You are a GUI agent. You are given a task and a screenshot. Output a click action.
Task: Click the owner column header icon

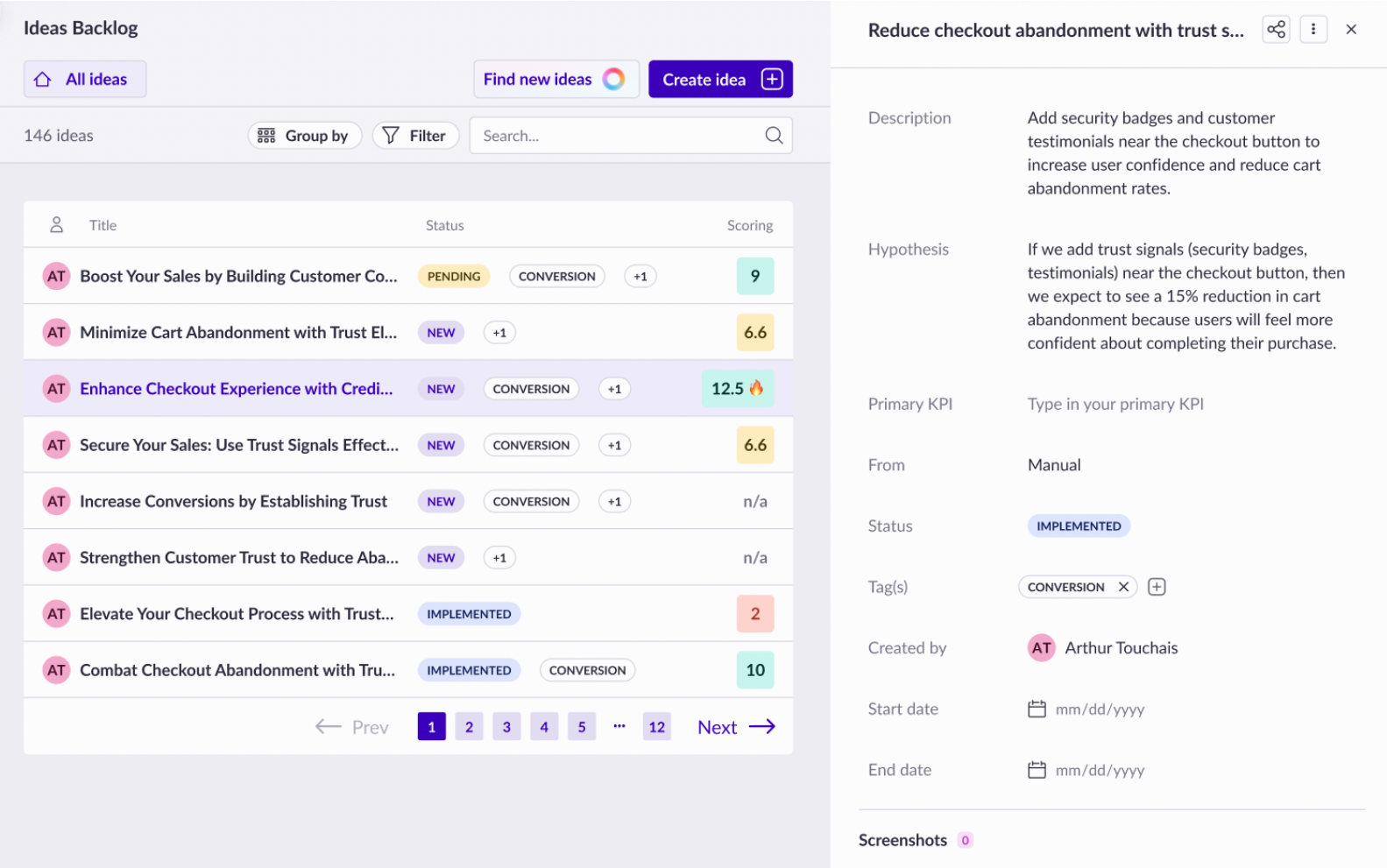click(56, 225)
